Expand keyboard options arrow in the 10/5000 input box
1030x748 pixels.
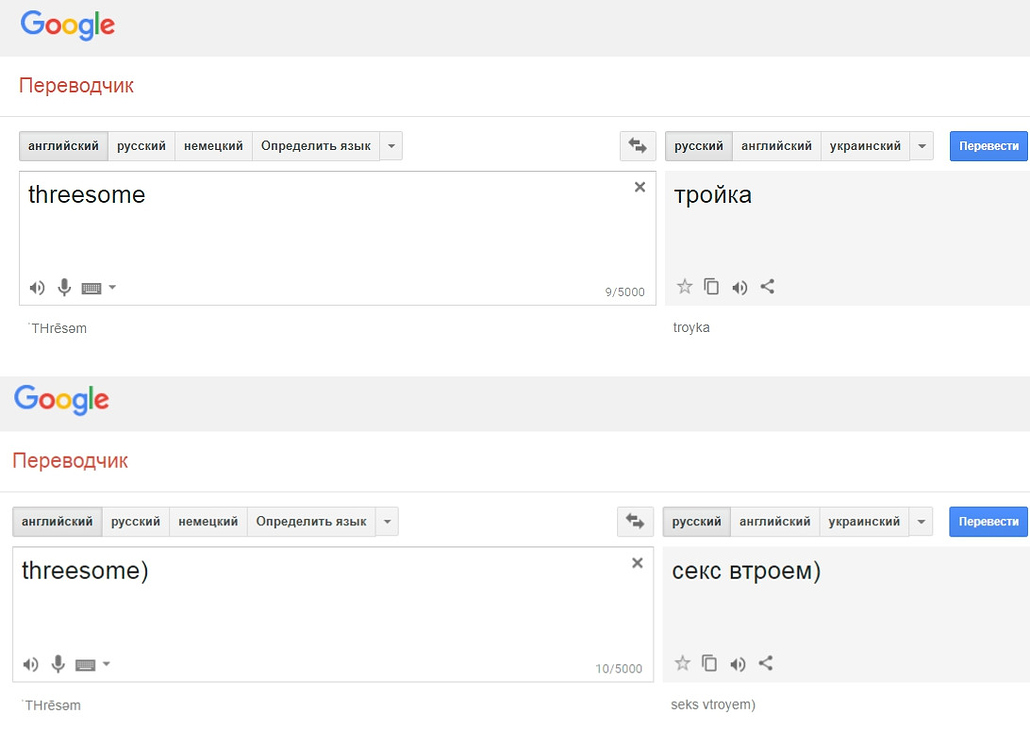click(x=106, y=664)
